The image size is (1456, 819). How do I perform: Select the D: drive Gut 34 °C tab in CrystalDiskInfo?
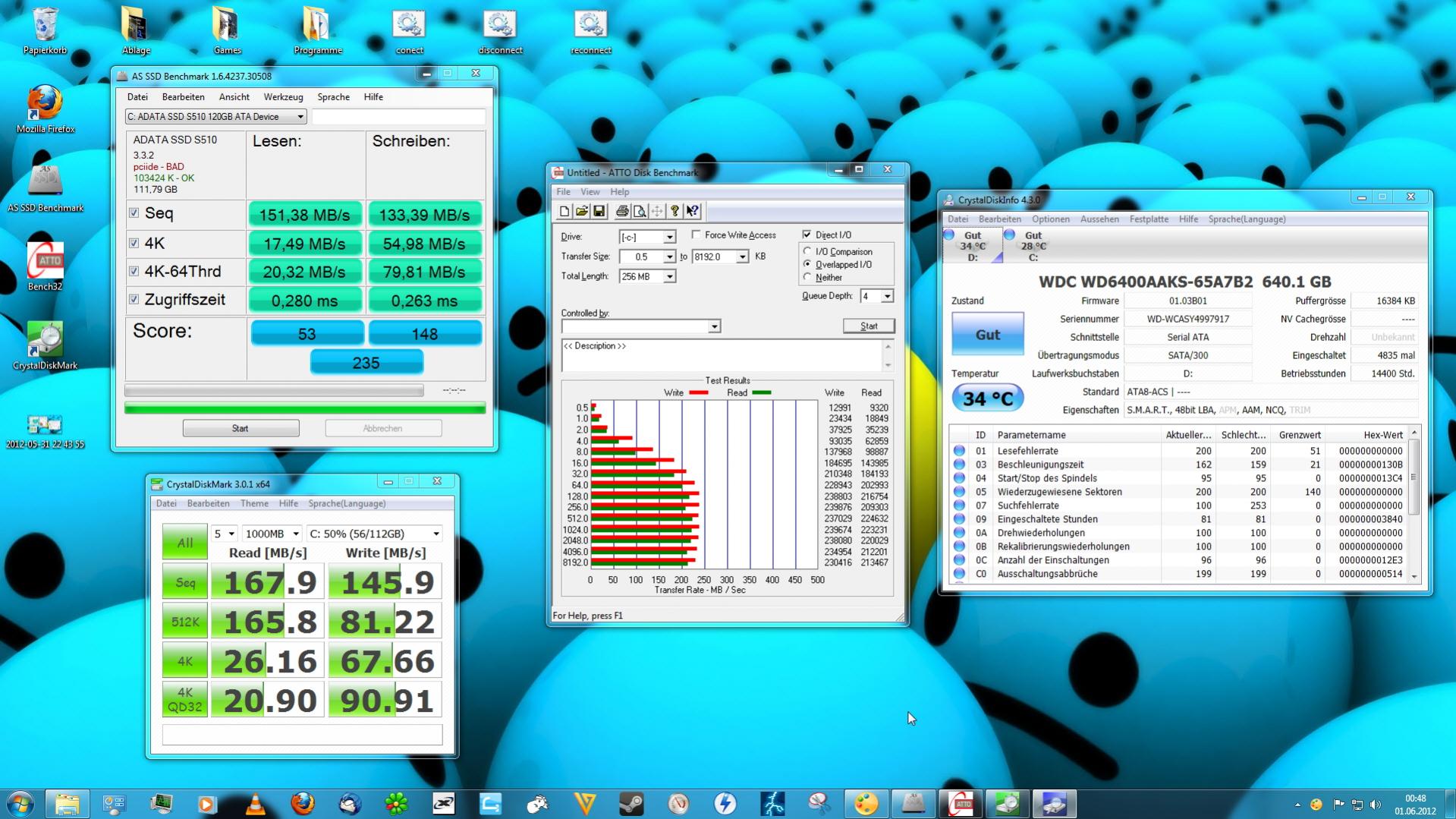(973, 246)
